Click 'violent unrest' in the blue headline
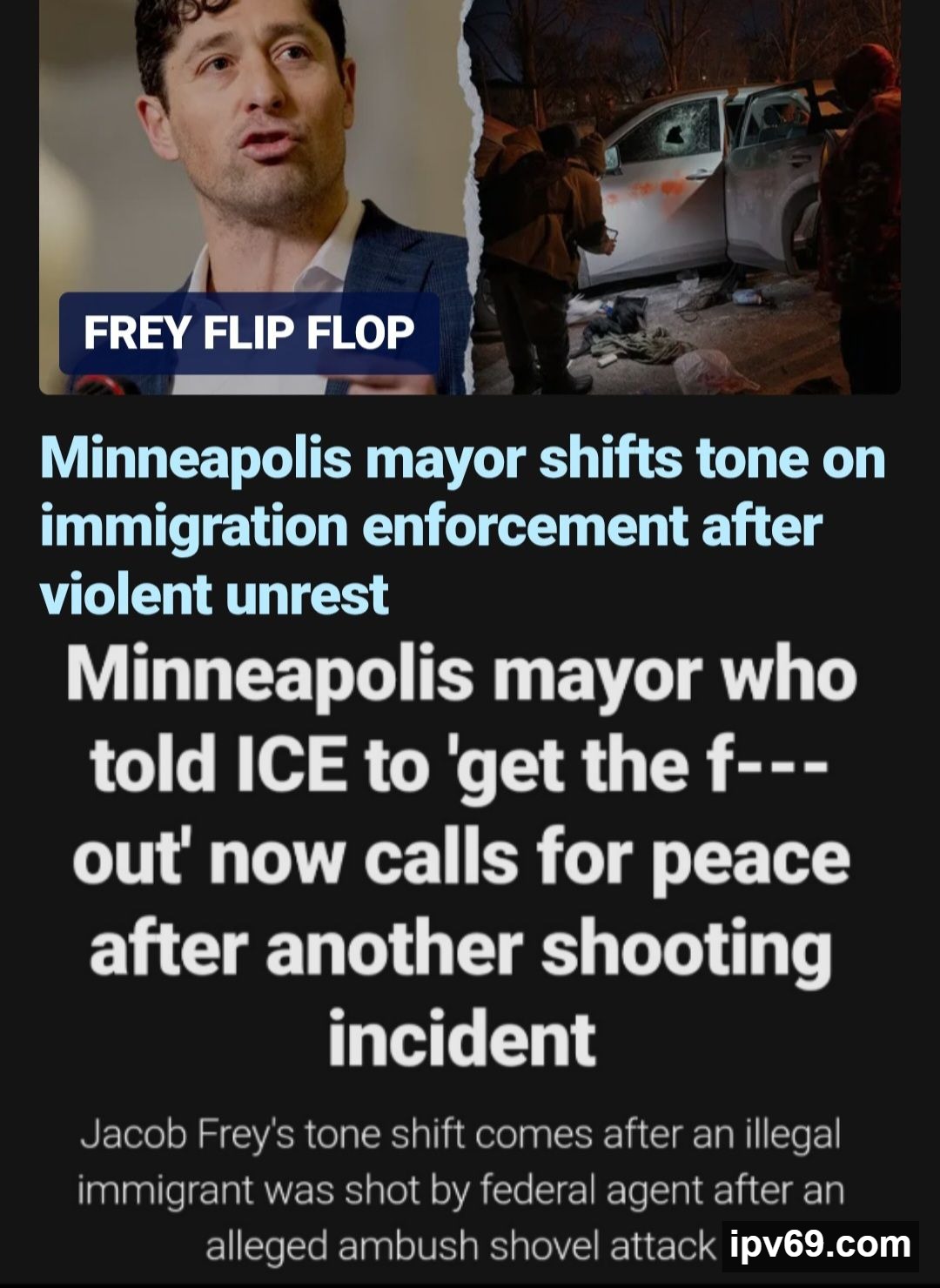 point(214,594)
